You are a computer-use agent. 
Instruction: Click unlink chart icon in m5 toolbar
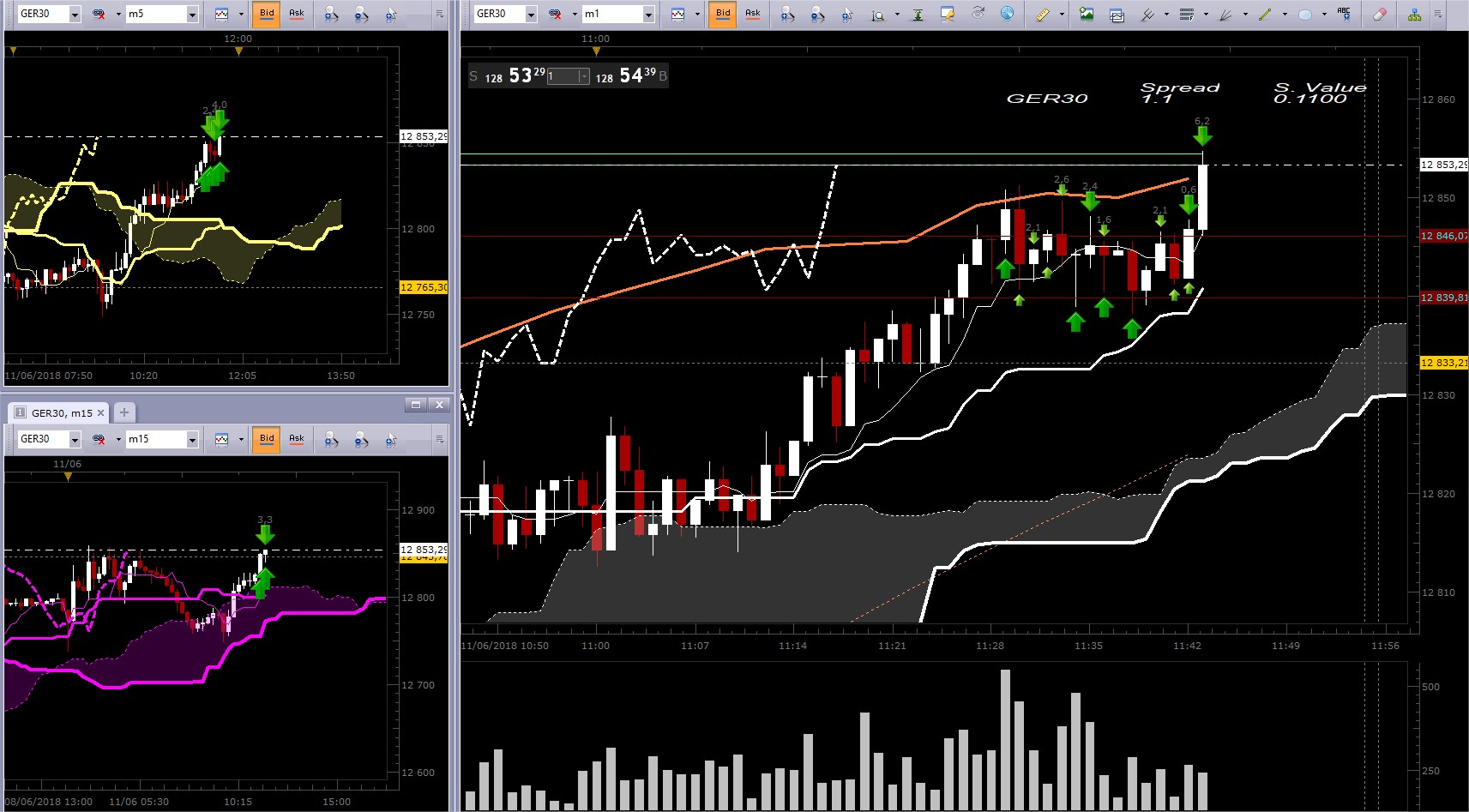(99, 14)
